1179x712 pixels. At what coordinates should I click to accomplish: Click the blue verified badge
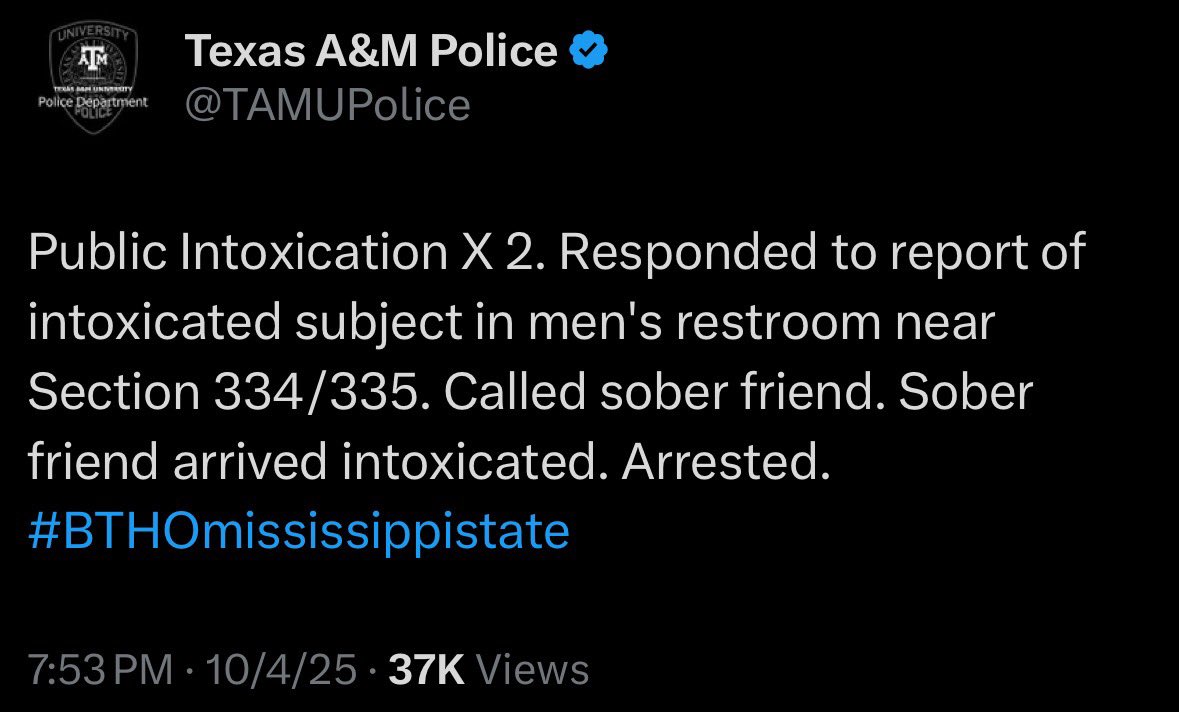[588, 51]
